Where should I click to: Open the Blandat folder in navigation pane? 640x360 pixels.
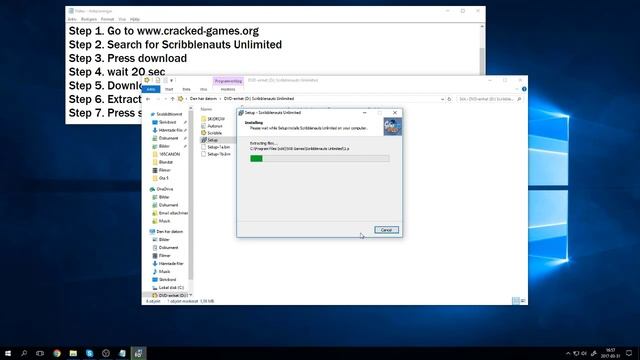click(x=164, y=162)
